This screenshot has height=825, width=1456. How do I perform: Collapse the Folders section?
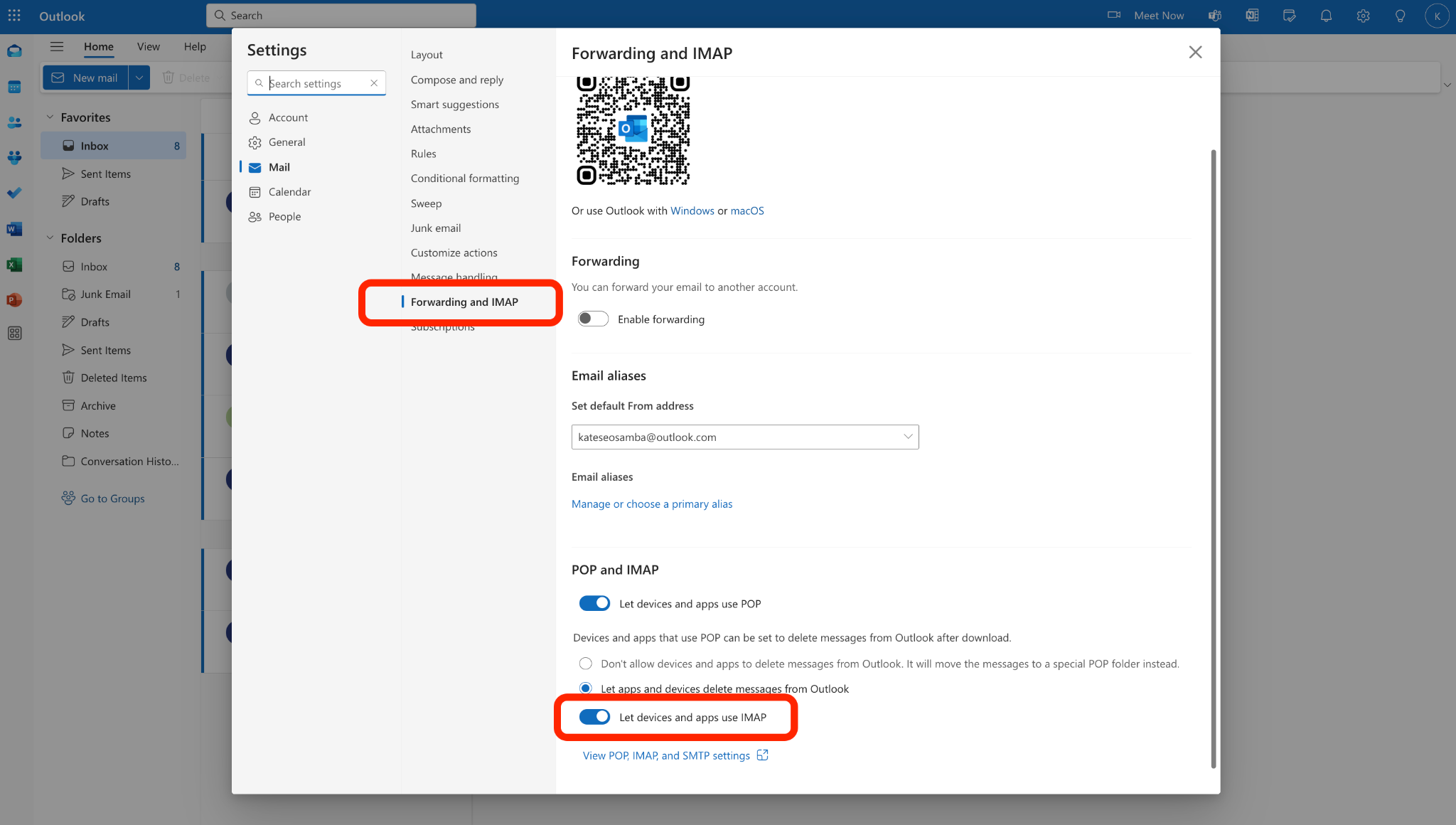[50, 238]
